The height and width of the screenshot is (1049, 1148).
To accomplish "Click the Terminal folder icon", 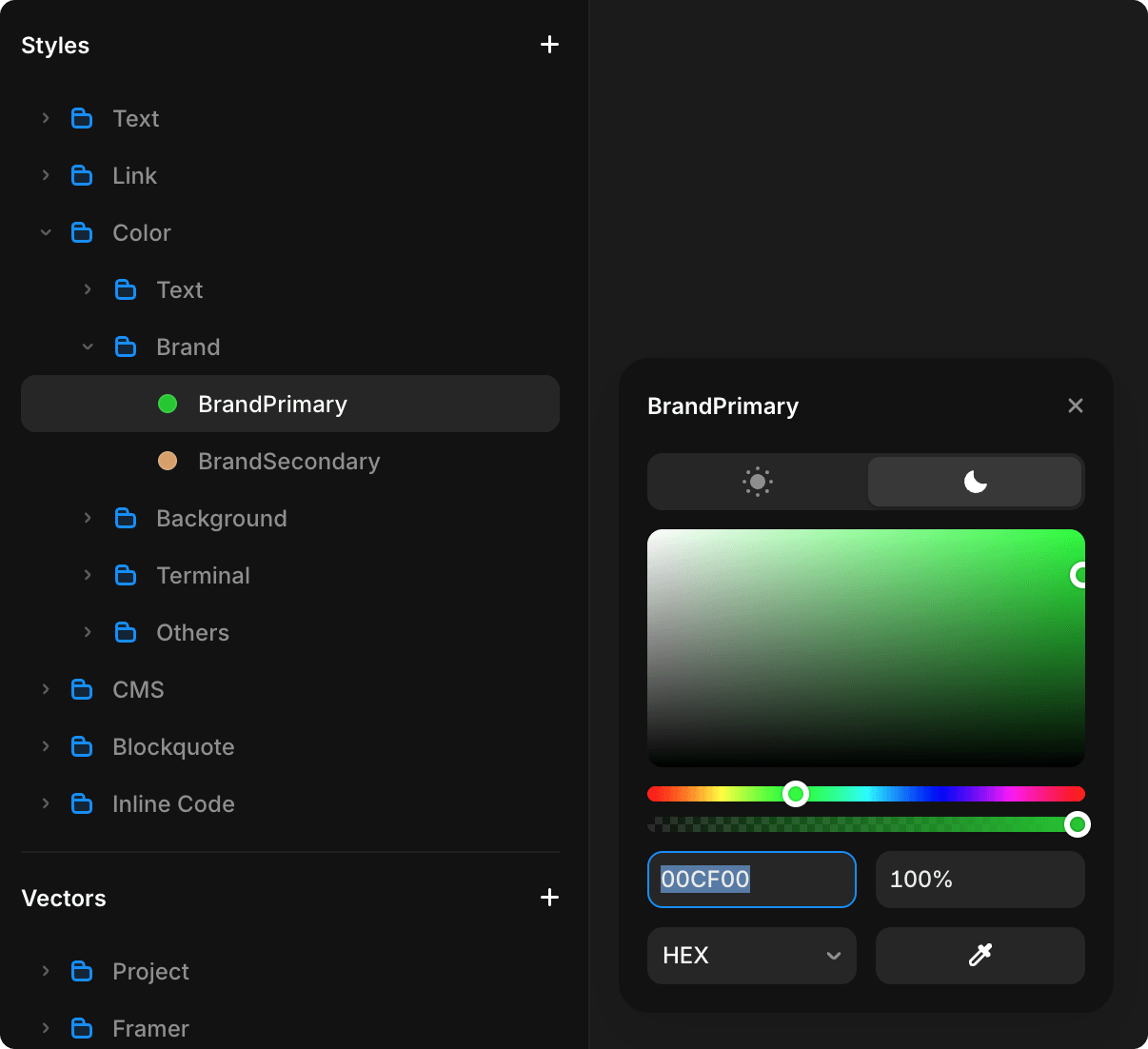I will (126, 575).
